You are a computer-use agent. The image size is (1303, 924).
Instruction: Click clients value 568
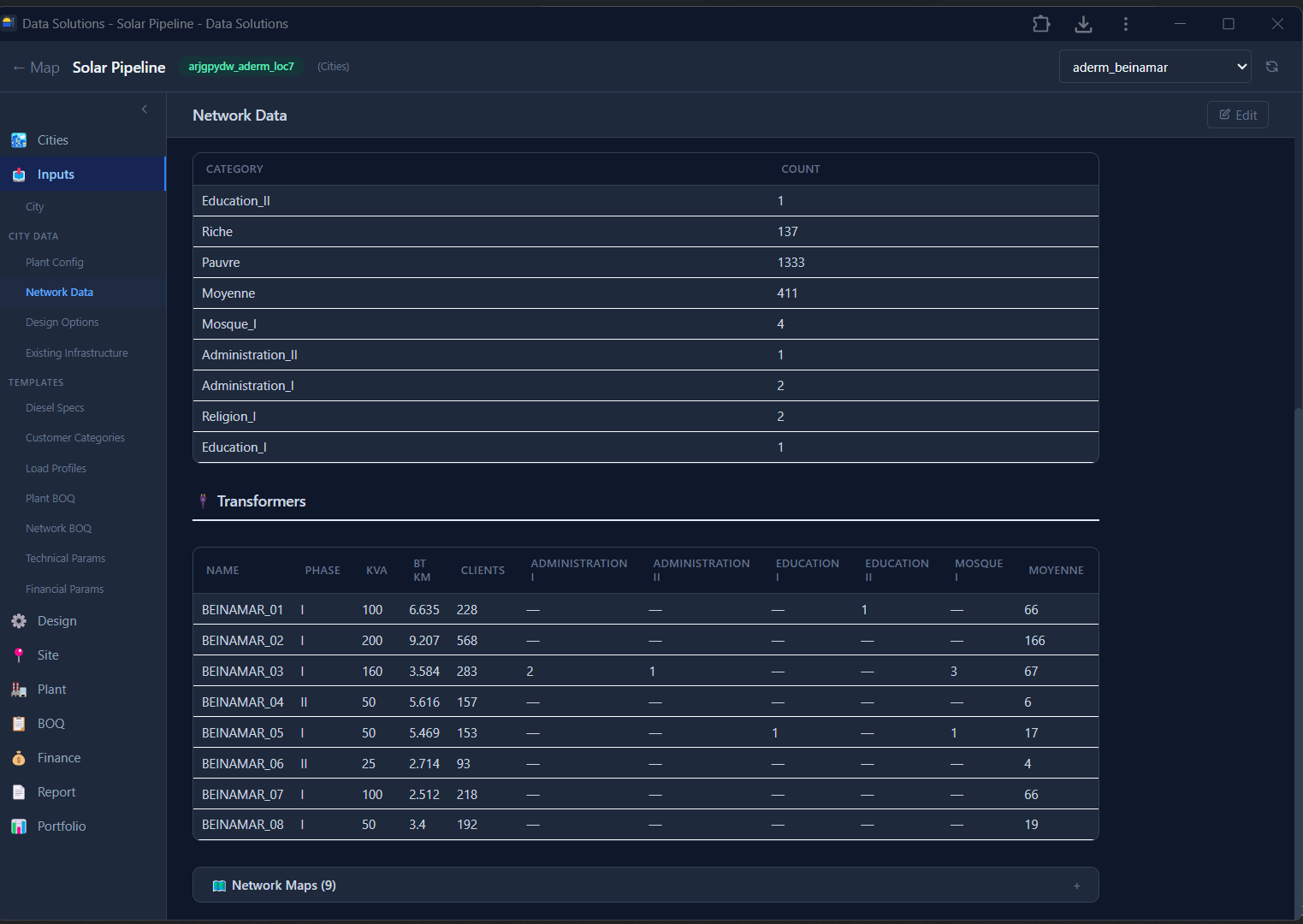467,641
